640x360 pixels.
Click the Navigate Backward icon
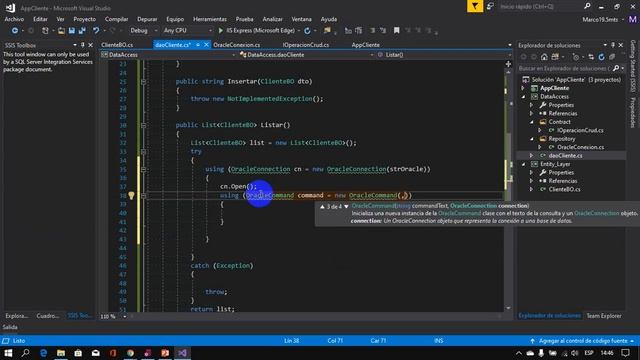coord(15,31)
